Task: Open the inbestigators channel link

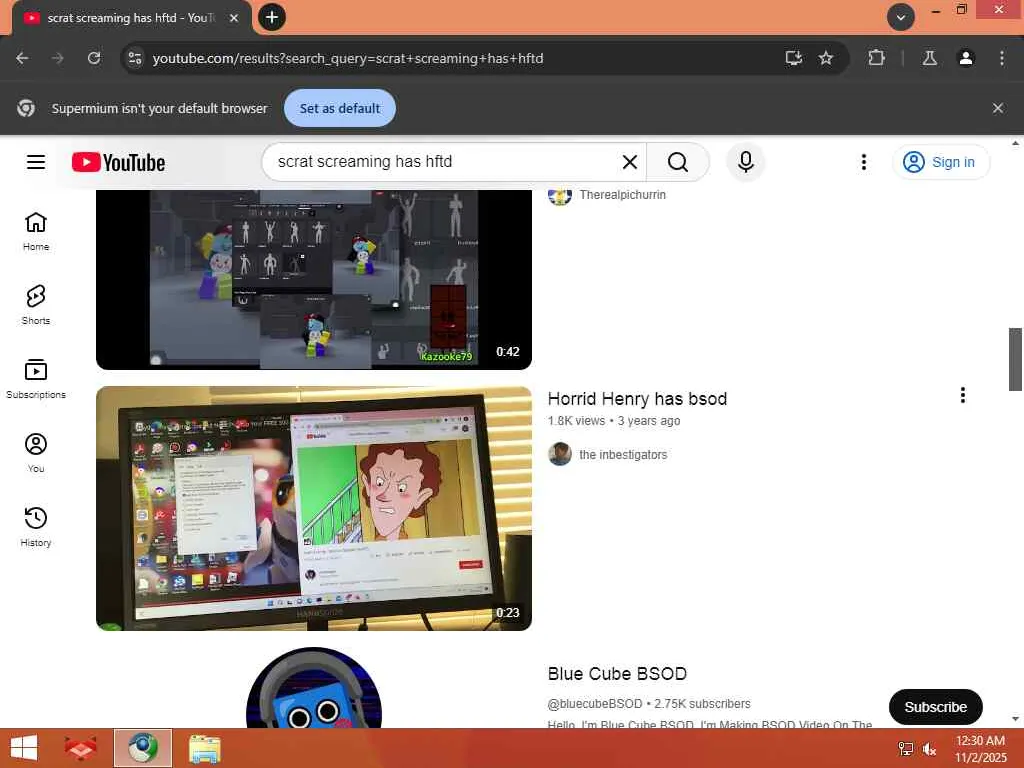Action: [x=623, y=455]
